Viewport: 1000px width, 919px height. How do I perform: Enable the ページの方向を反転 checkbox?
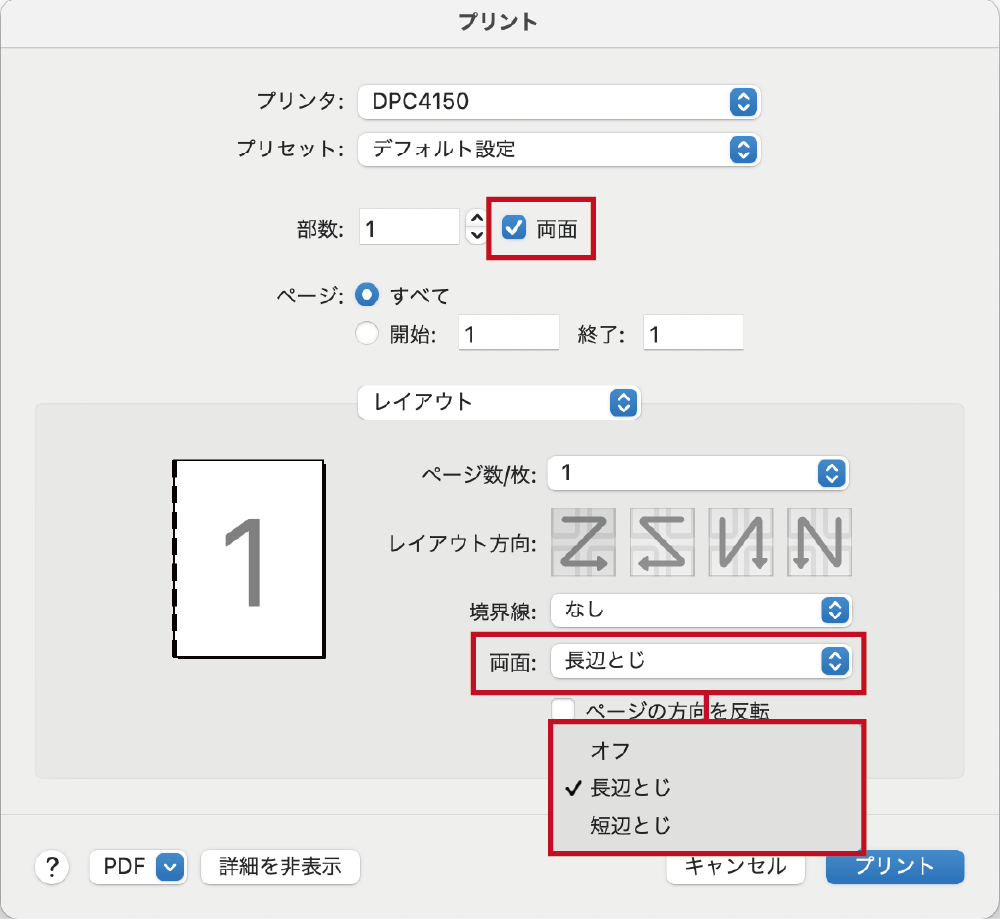coord(564,710)
